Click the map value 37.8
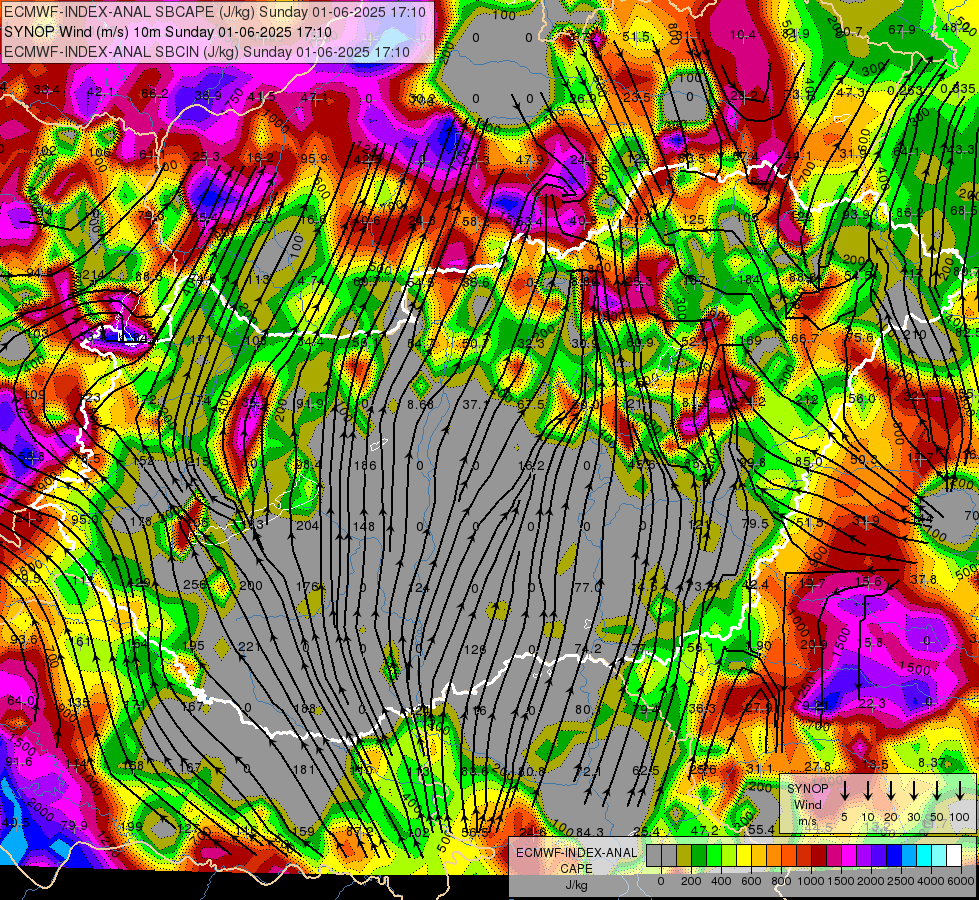 [923, 579]
